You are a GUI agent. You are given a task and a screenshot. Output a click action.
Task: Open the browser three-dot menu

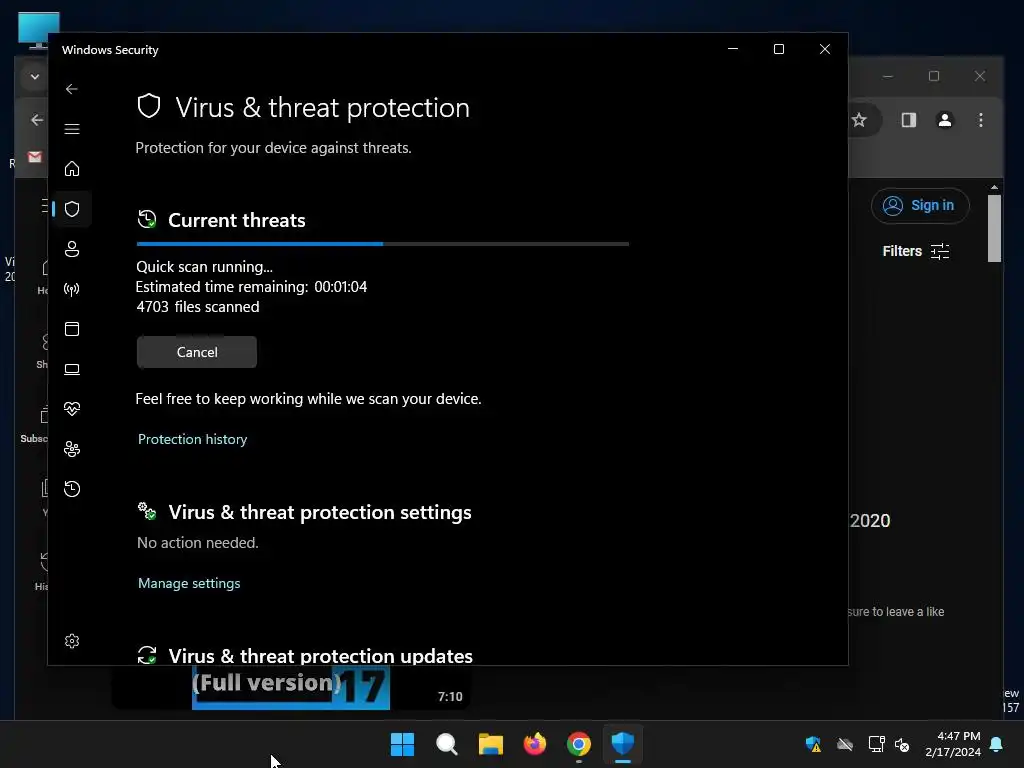click(980, 120)
